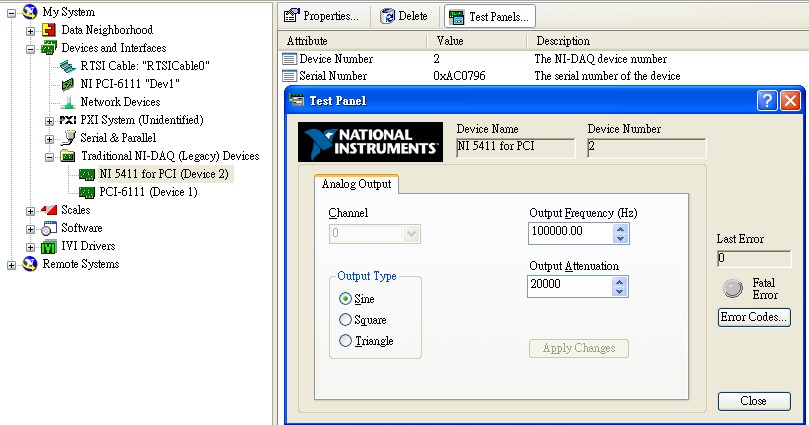This screenshot has width=809, height=425.
Task: Open Test Panels from the toolbar
Action: coord(490,16)
